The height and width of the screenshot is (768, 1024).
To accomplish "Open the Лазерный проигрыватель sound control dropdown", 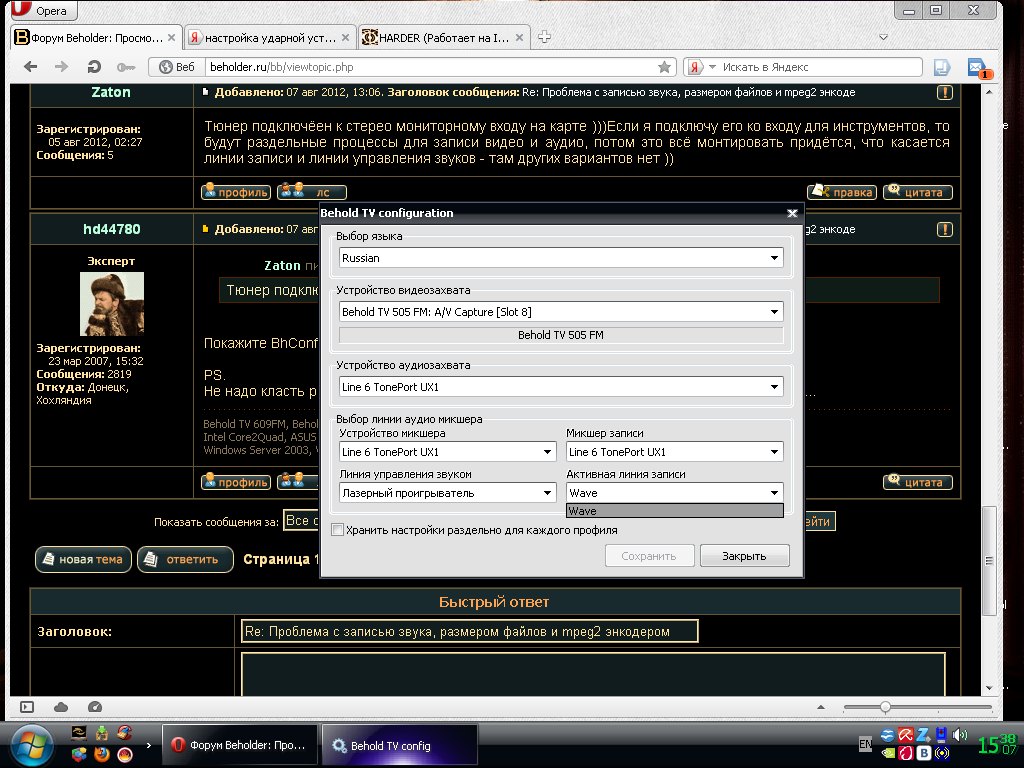I will [447, 493].
